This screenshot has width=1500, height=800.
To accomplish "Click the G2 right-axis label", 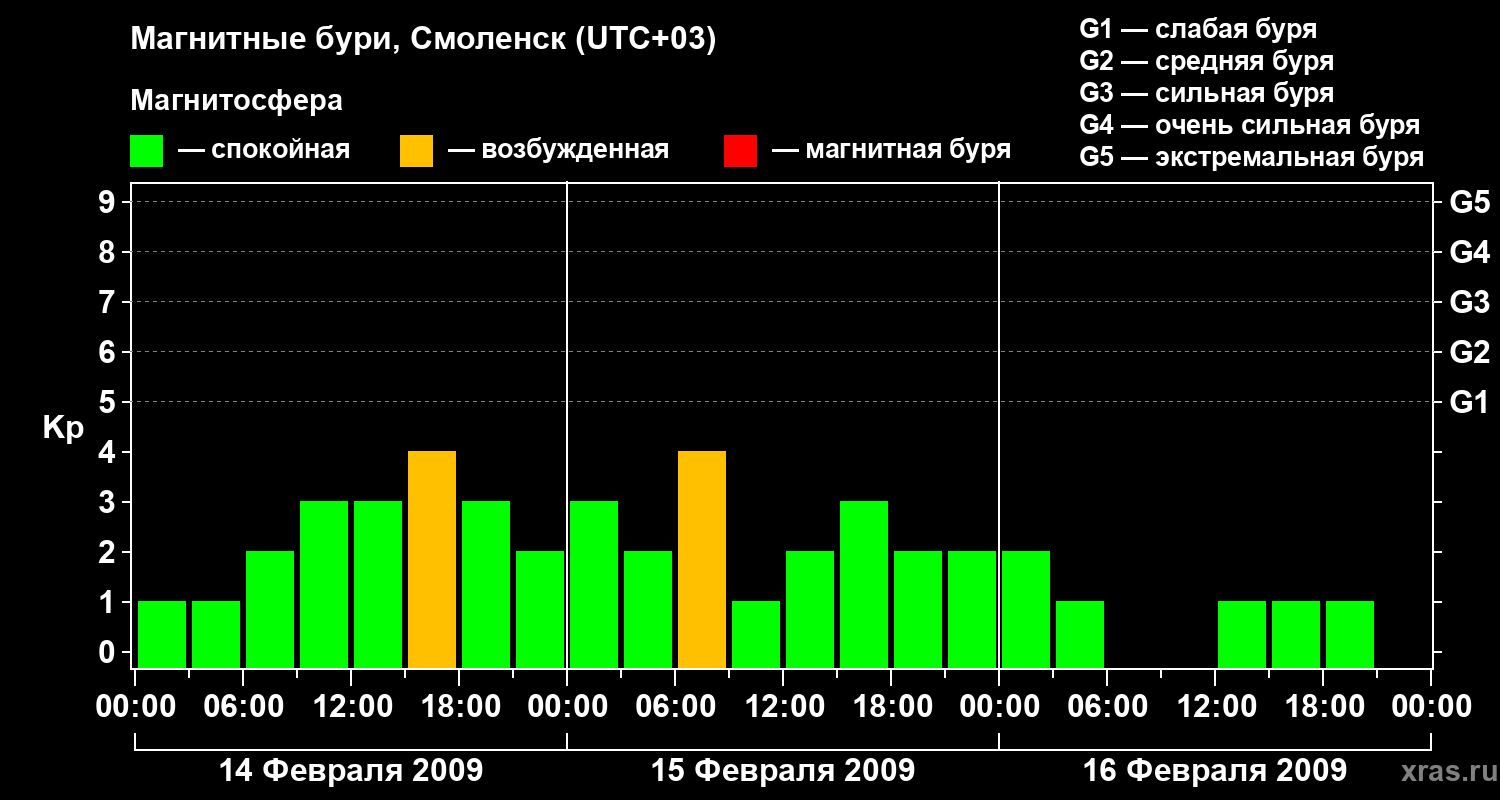I will (1469, 352).
